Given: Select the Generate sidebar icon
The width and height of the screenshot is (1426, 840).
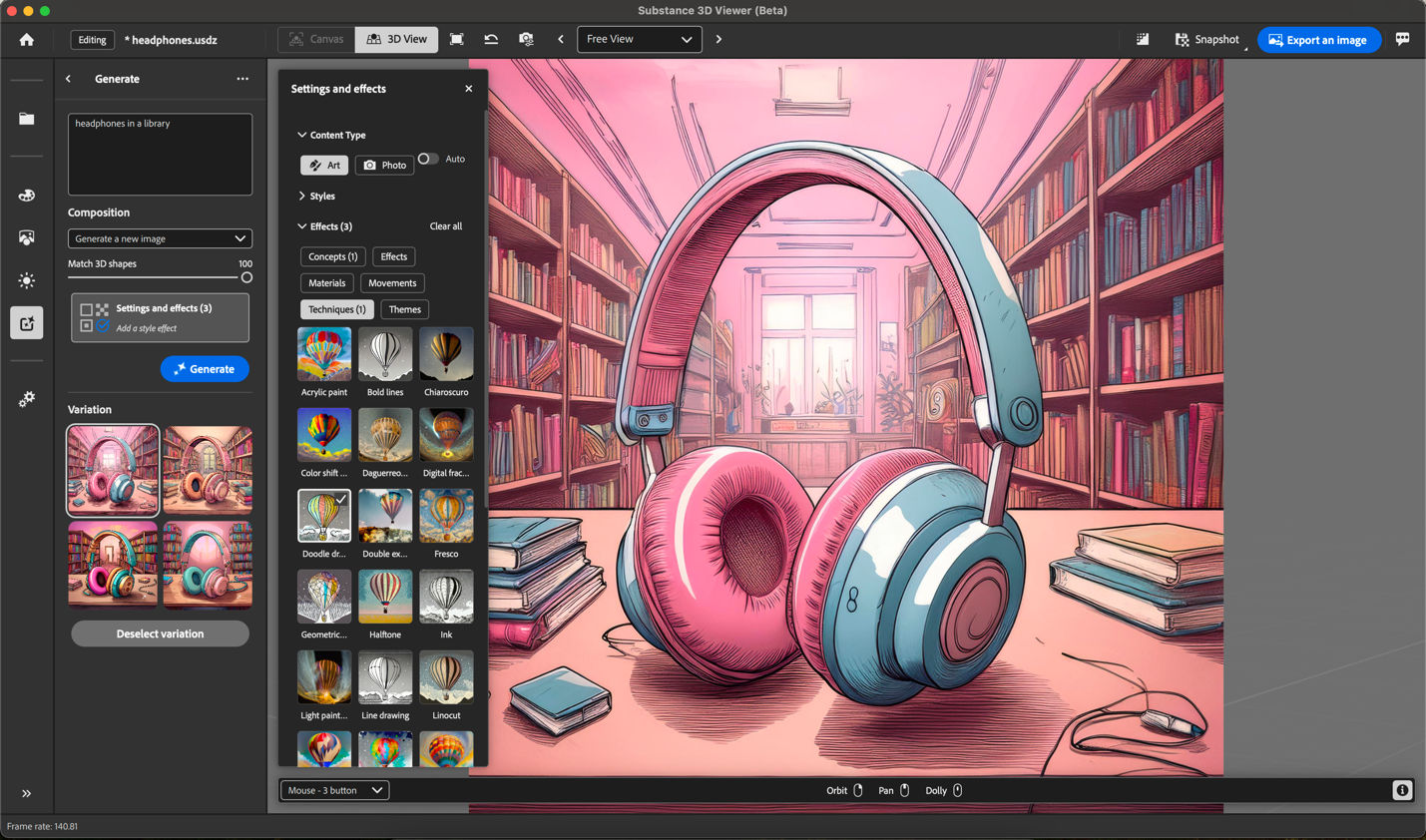Looking at the screenshot, I should [27, 322].
